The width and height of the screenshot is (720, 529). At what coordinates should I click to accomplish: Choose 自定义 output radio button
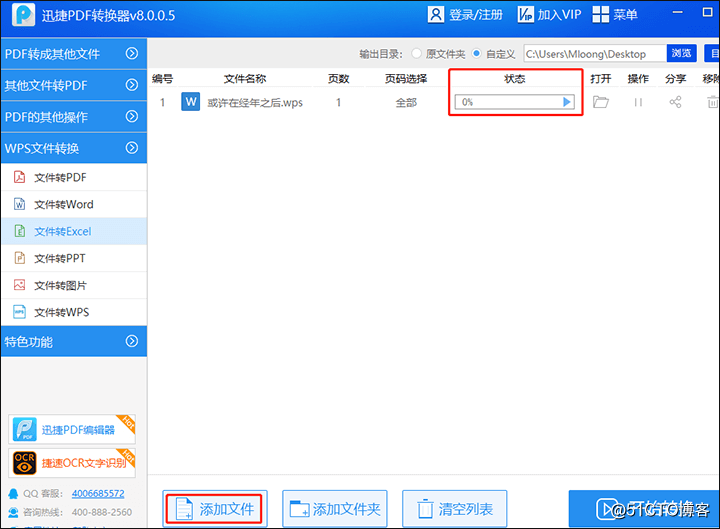[x=477, y=54]
